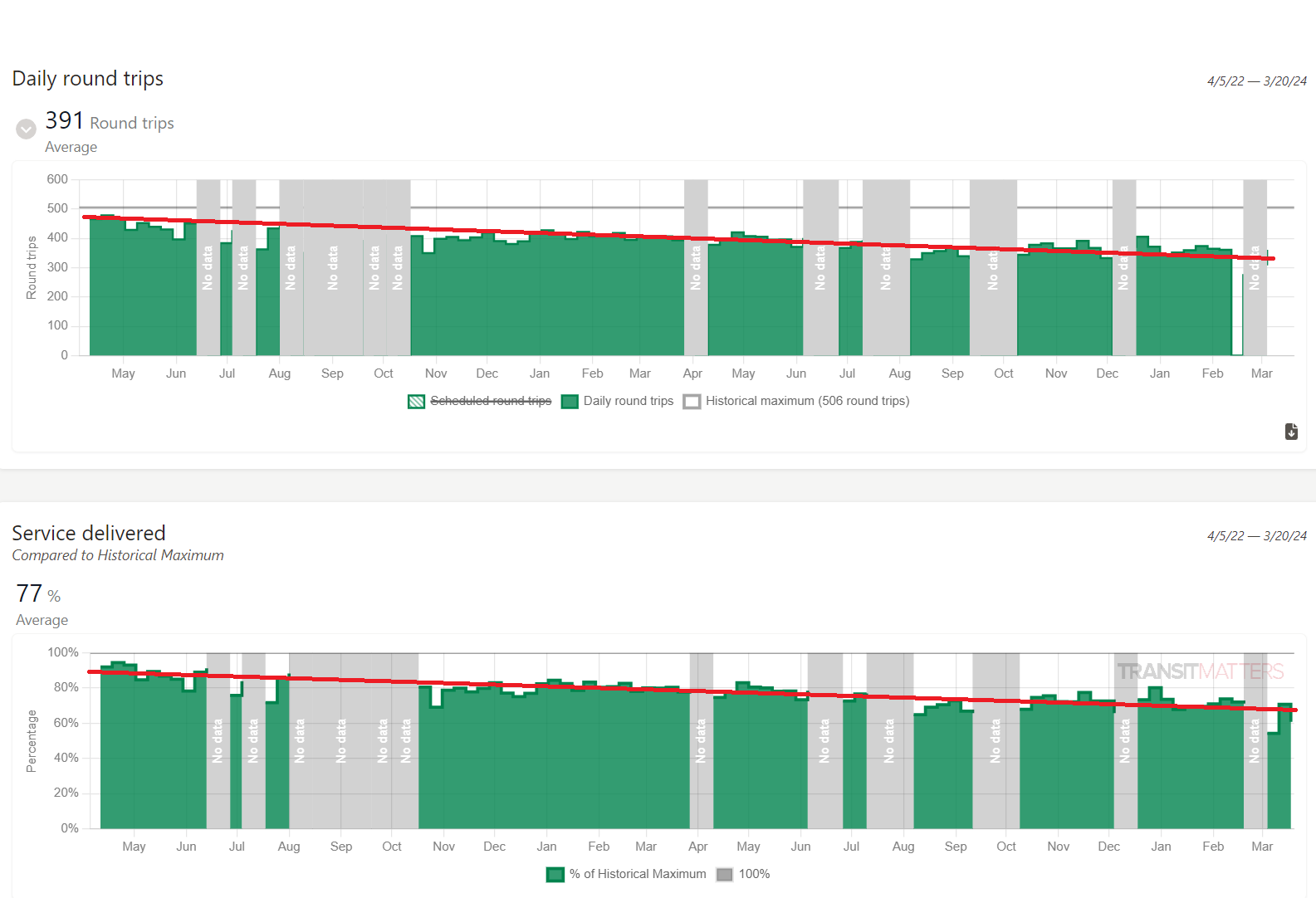Click the Daily round trips chart title
This screenshot has width=1316, height=898.
tap(88, 79)
